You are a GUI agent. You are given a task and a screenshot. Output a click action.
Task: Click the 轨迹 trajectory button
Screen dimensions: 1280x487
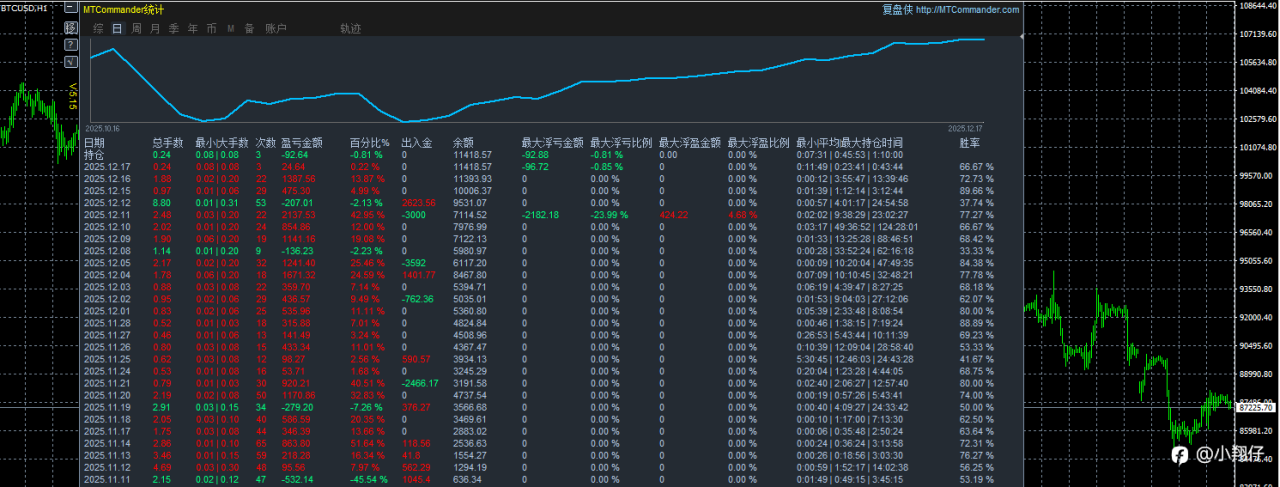351,29
